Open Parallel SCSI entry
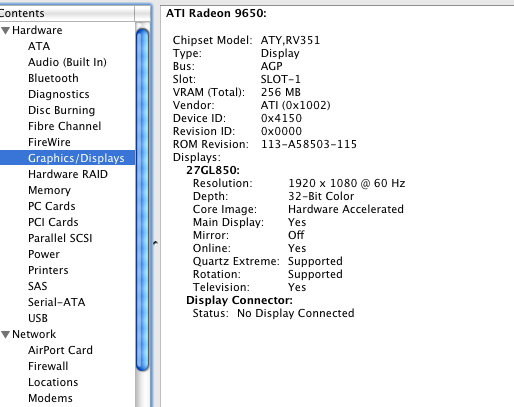Screen dimensions: 514x407 tap(60, 238)
